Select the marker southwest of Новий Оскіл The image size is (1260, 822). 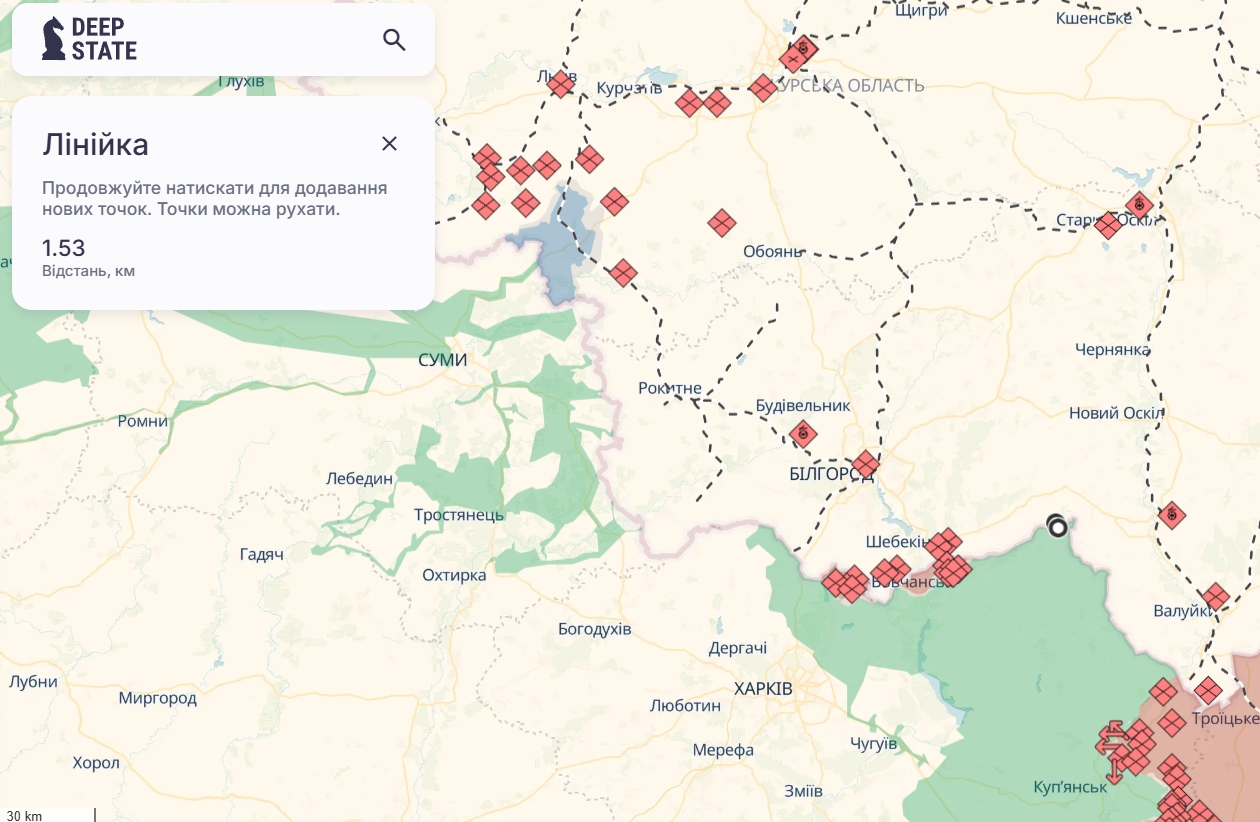(x=1171, y=515)
